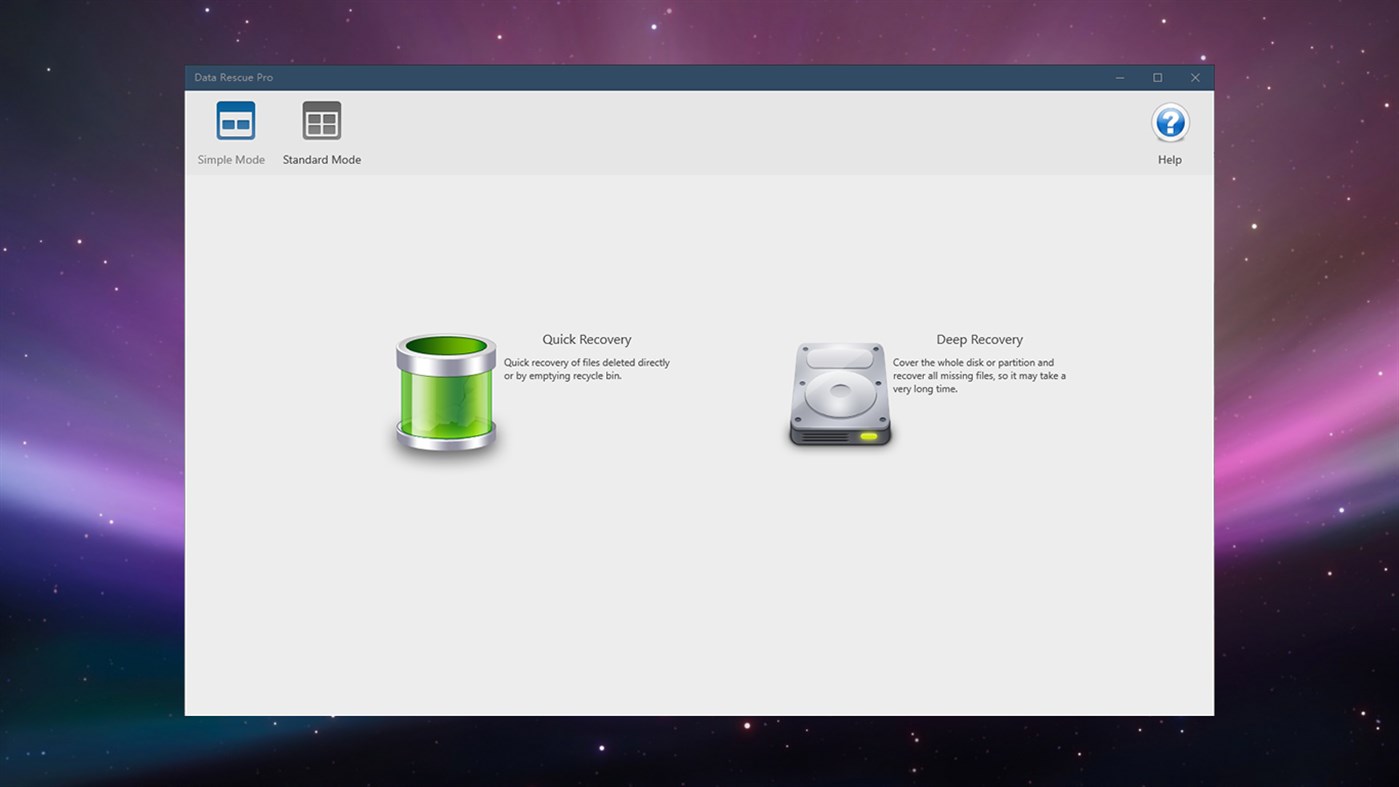Click the Deep Recovery heading text
The height and width of the screenshot is (787, 1399).
979,339
